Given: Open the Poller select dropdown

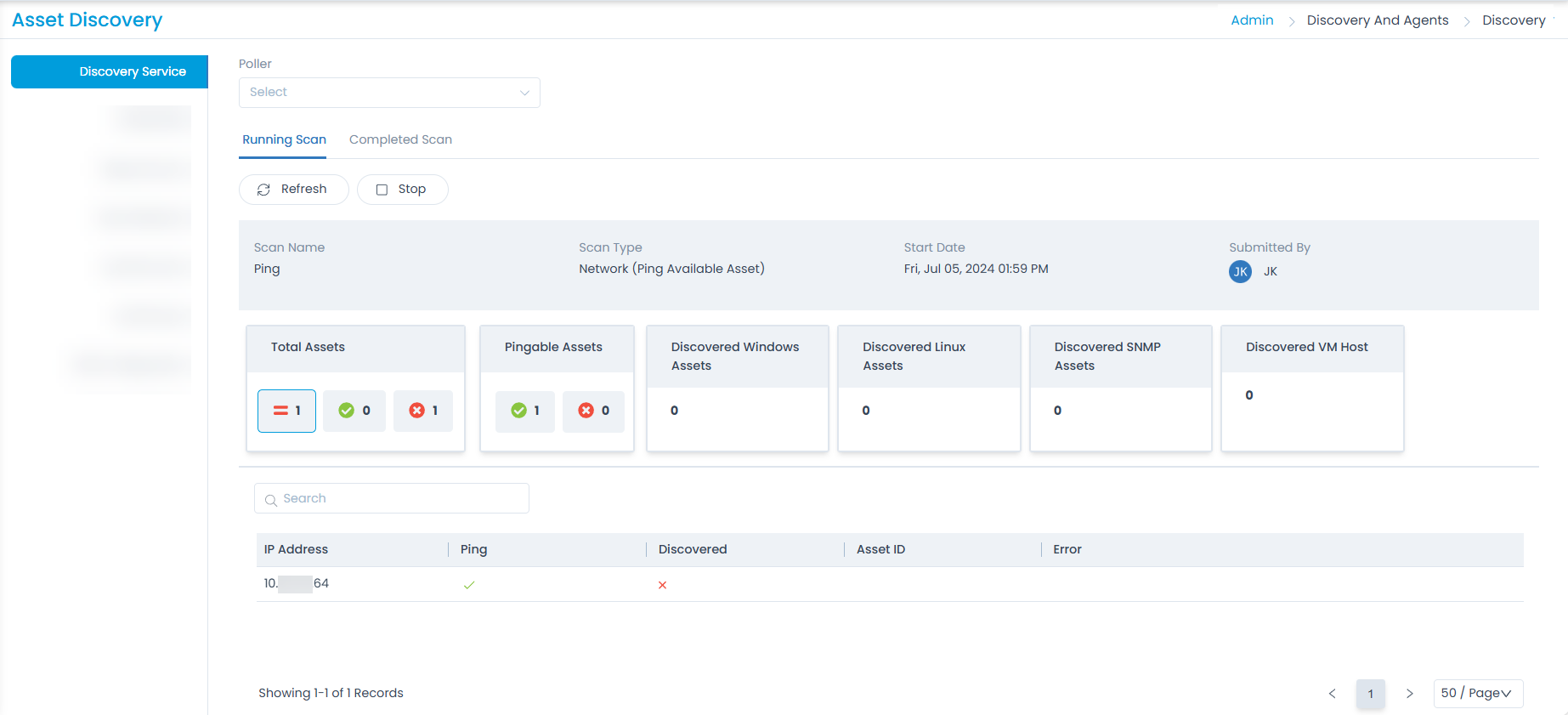Looking at the screenshot, I should pyautogui.click(x=388, y=93).
